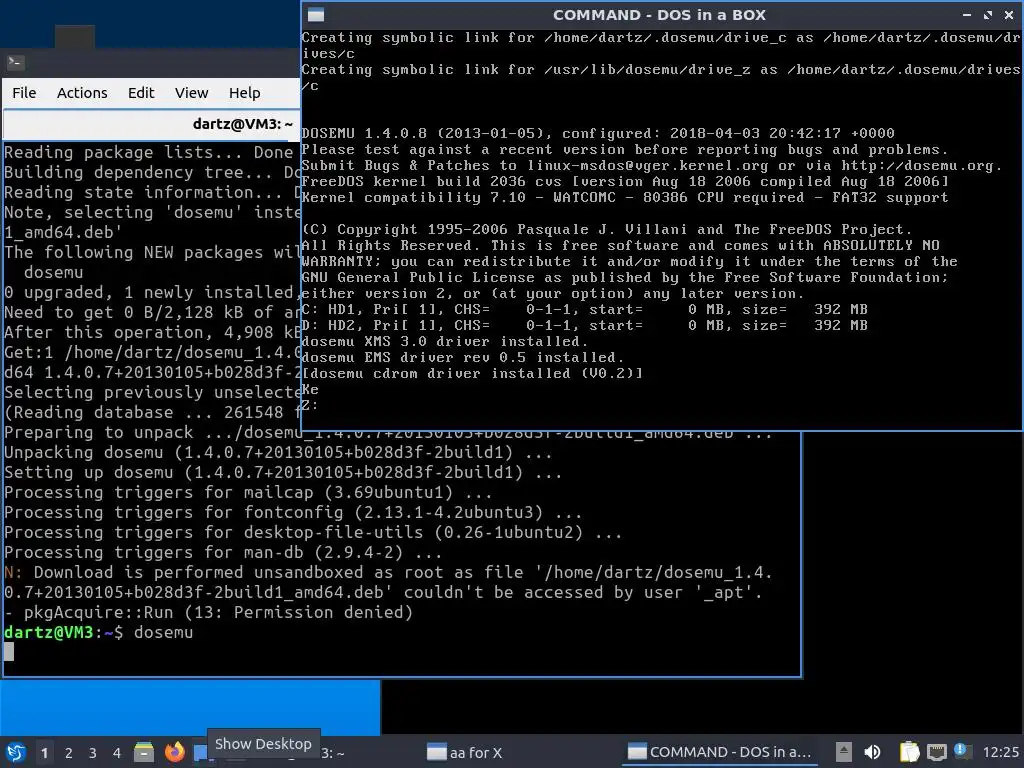Switch to 'COMMAND - DOS in a...' taskbar item

[x=721, y=753]
